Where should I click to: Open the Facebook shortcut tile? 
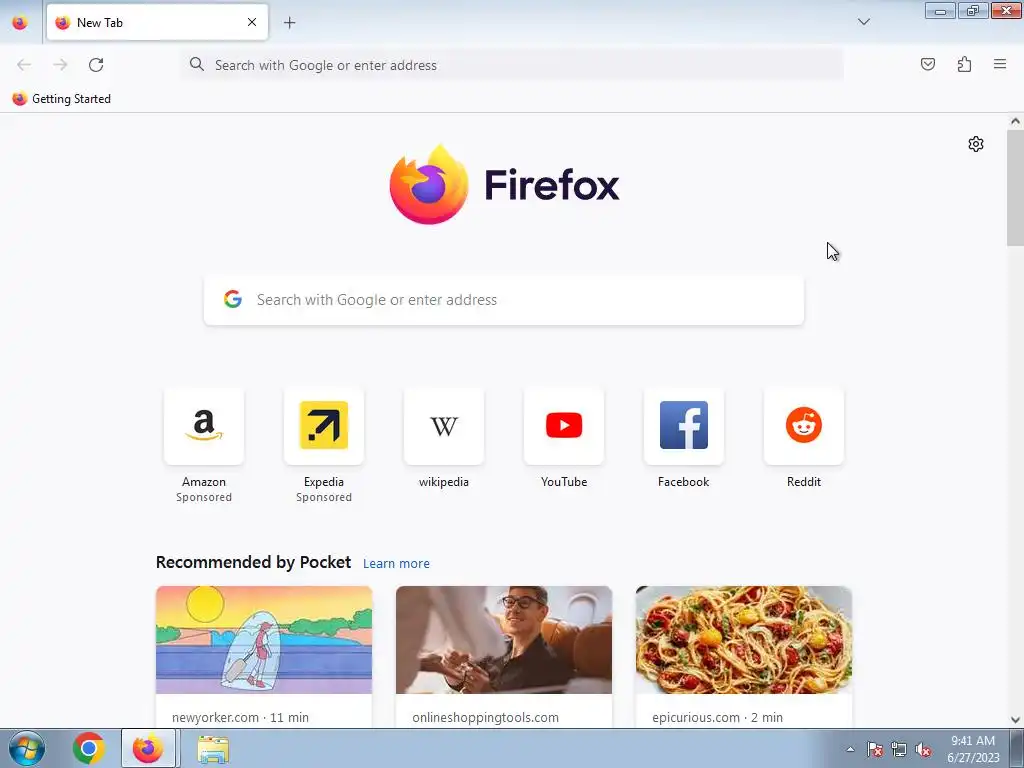[x=684, y=426]
